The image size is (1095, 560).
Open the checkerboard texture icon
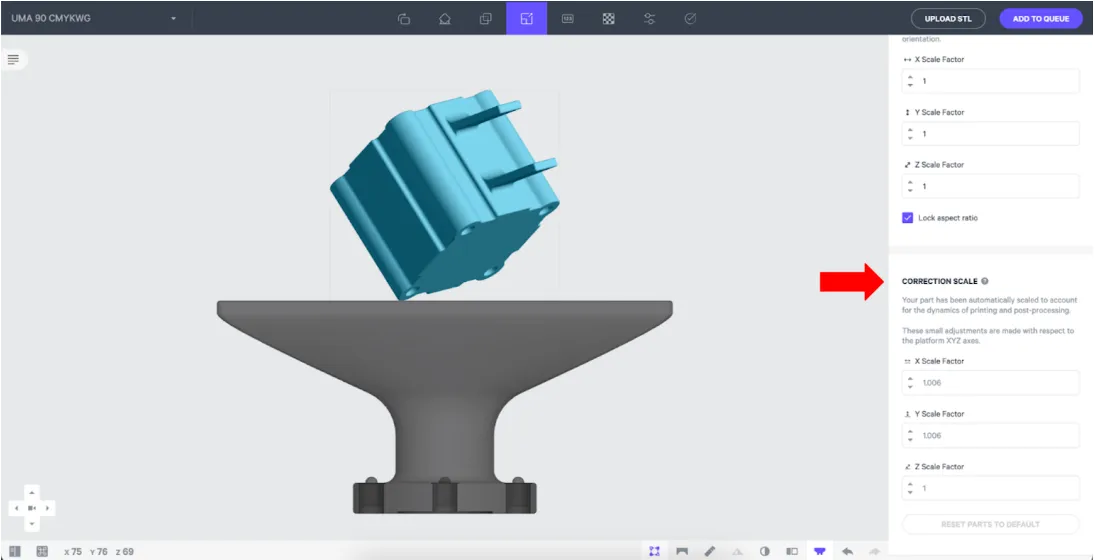click(x=609, y=19)
